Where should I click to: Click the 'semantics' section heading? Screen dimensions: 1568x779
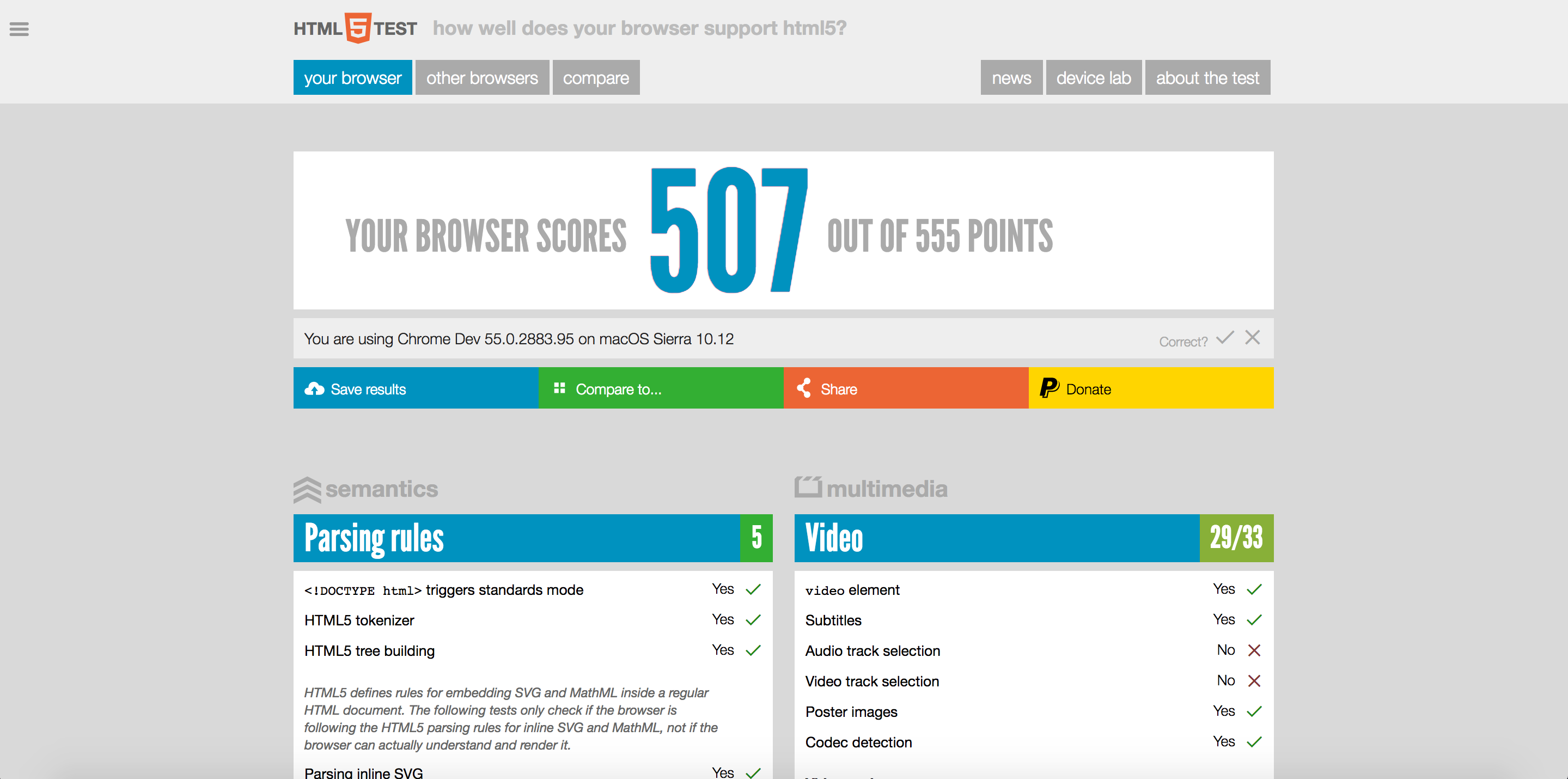[382, 489]
